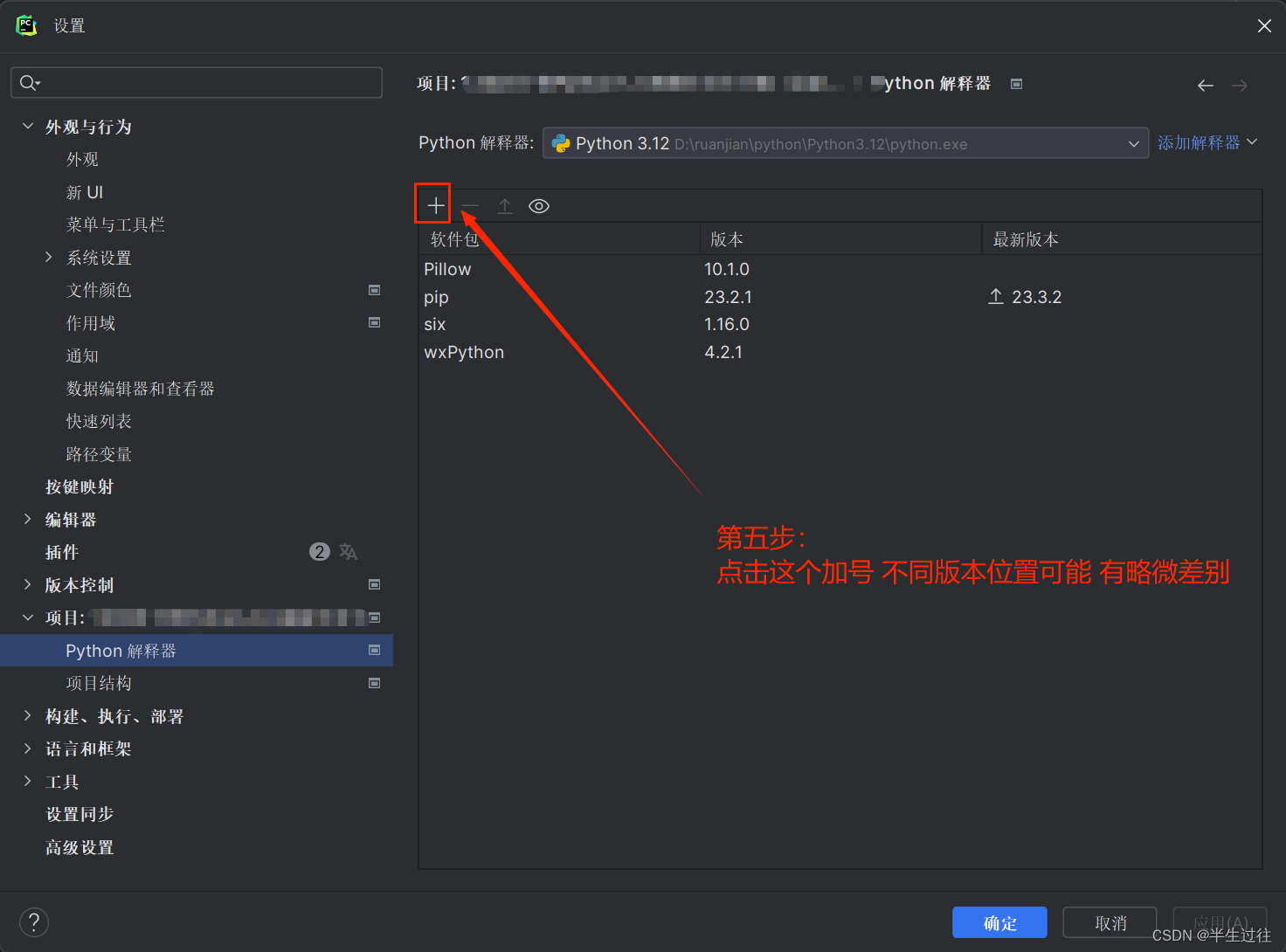1286x952 pixels.
Task: Open 设置同步 settings
Action: [80, 814]
